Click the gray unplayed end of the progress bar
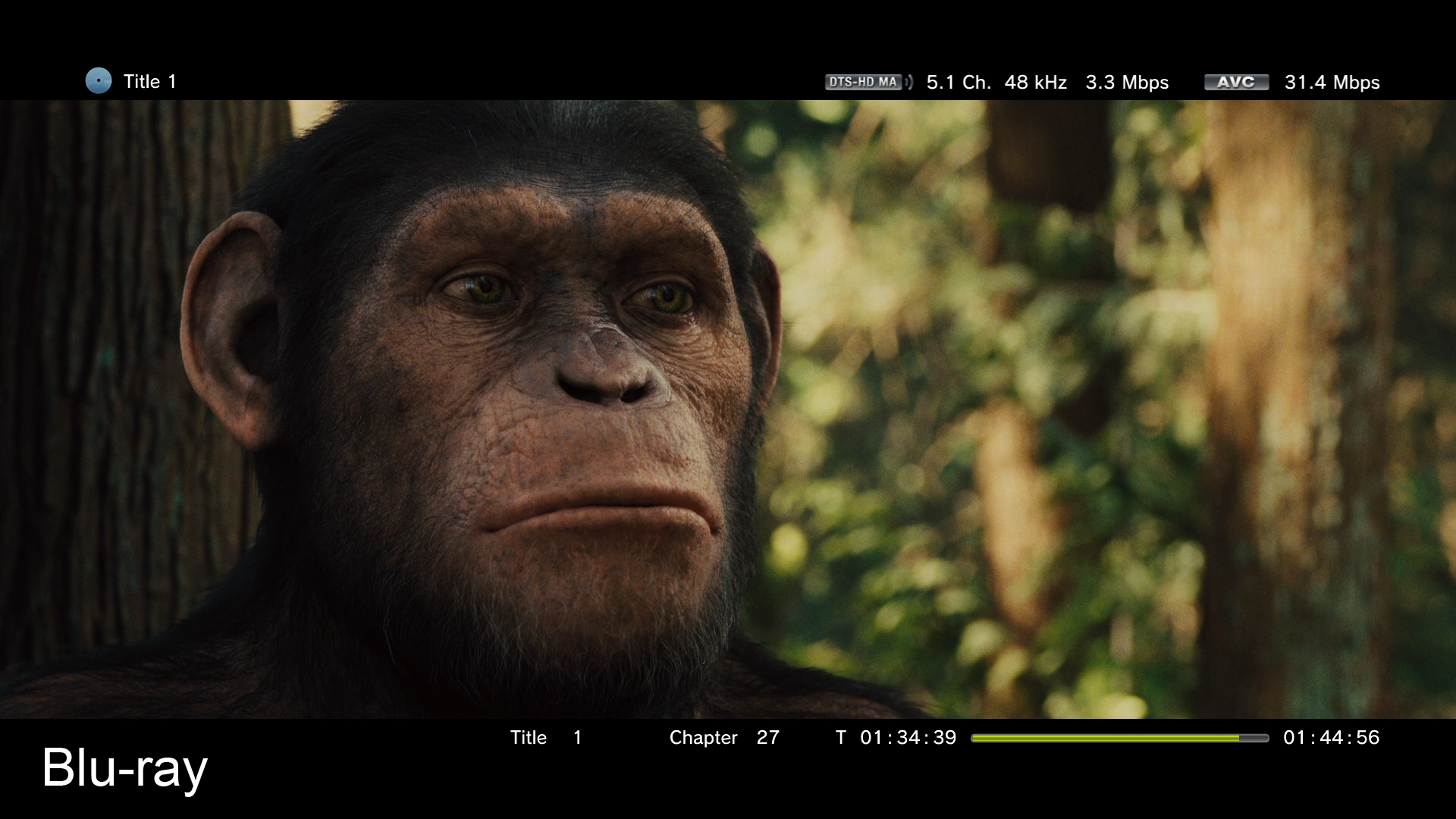This screenshot has height=819, width=1456. 1254,738
